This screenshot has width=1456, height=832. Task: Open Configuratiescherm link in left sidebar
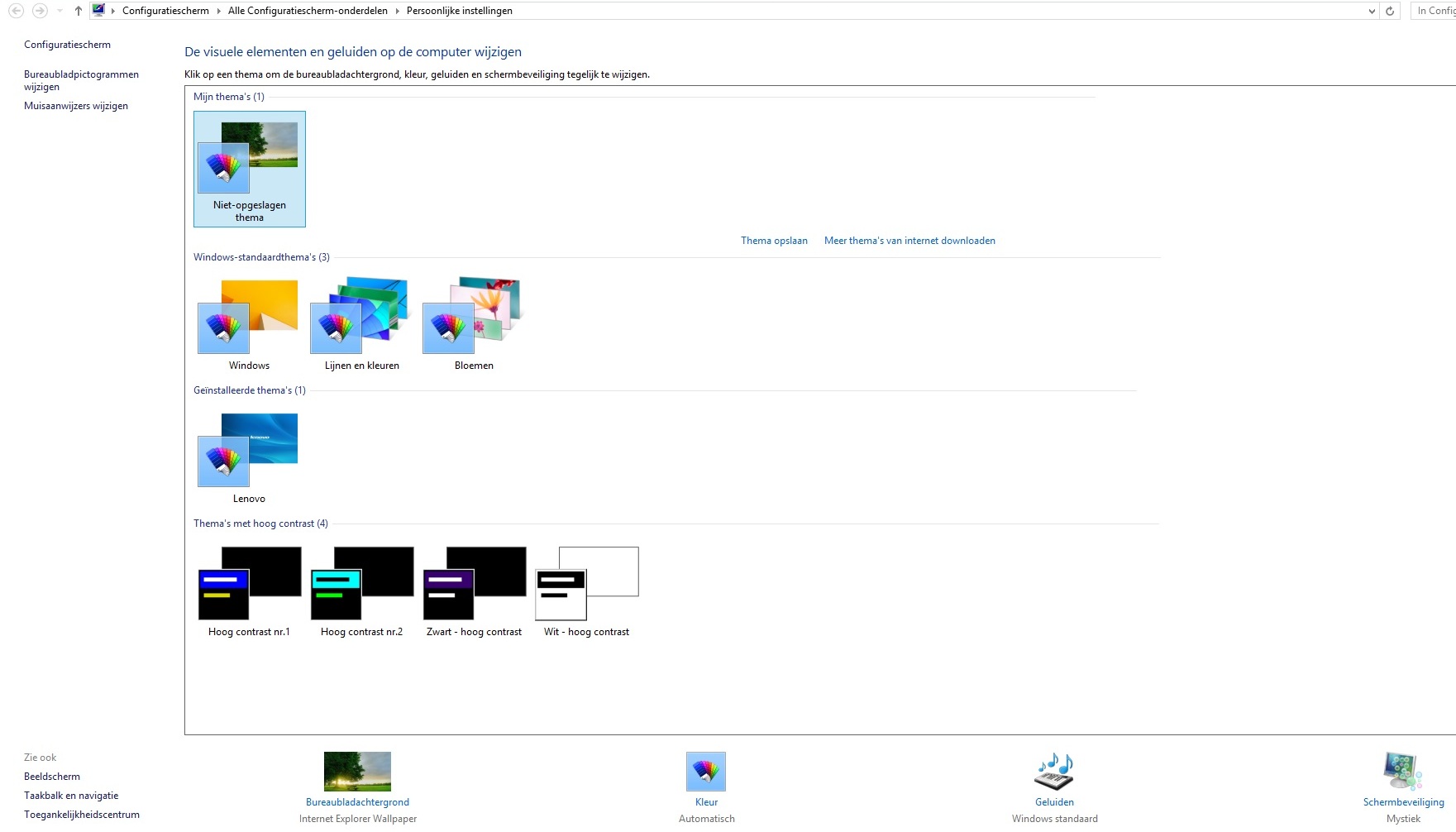(x=67, y=45)
